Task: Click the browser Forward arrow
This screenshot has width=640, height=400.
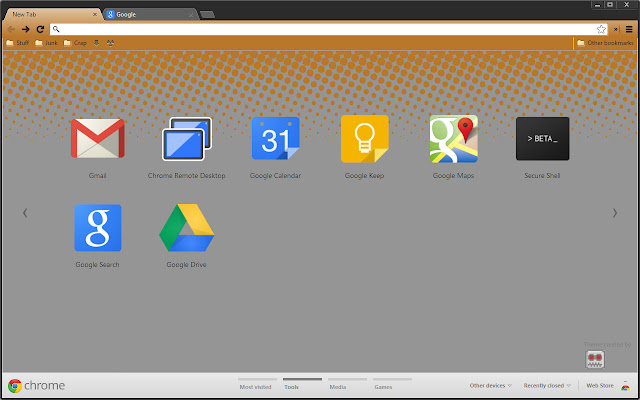Action: tap(26, 29)
